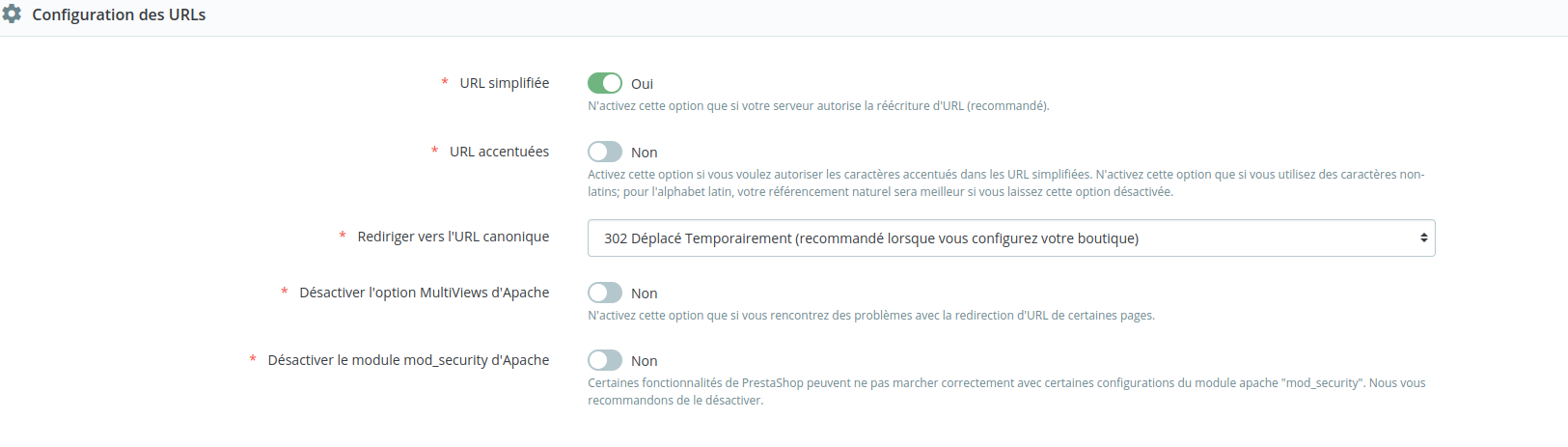This screenshot has width=1568, height=447.
Task: Click the 'URL simplifiée' field label
Action: 504,83
